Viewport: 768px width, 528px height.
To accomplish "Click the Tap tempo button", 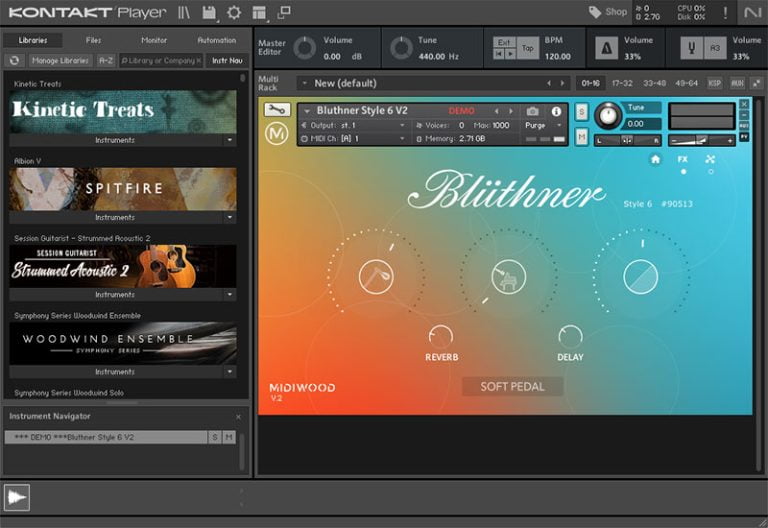I will [x=528, y=48].
